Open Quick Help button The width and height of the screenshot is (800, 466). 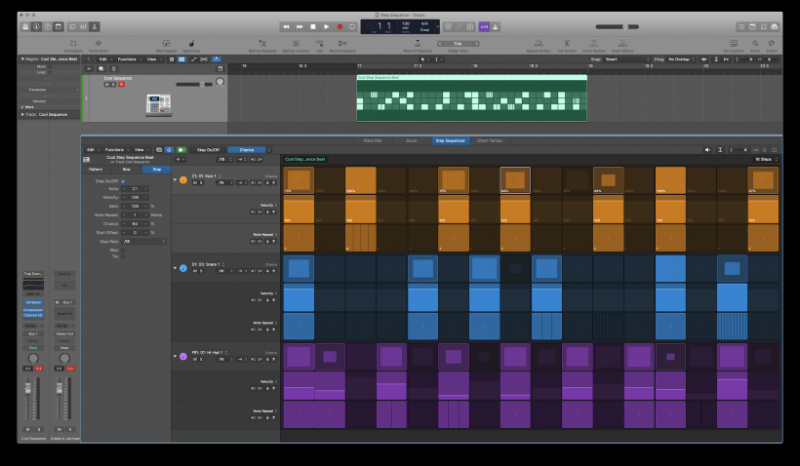coord(47,27)
